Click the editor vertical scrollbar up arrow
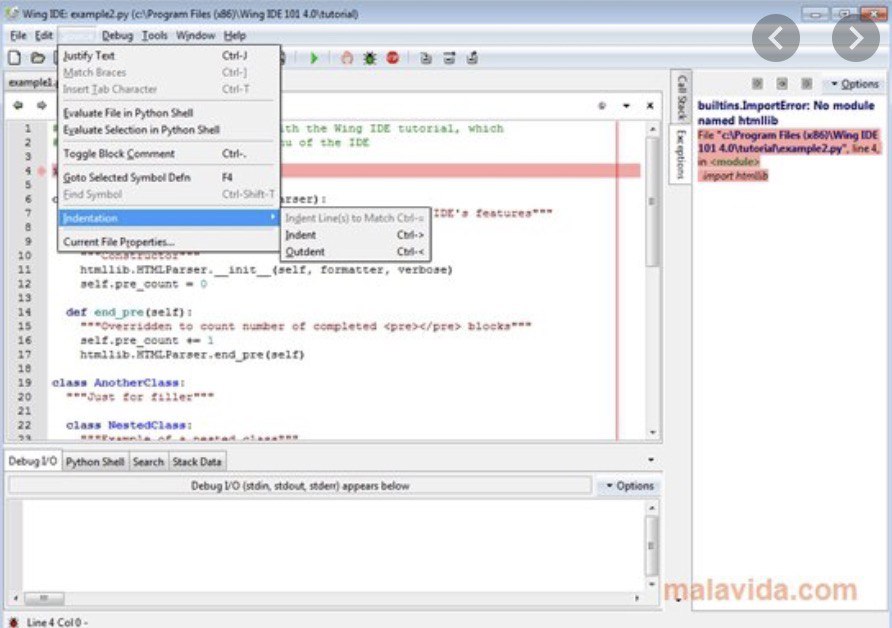 653,129
